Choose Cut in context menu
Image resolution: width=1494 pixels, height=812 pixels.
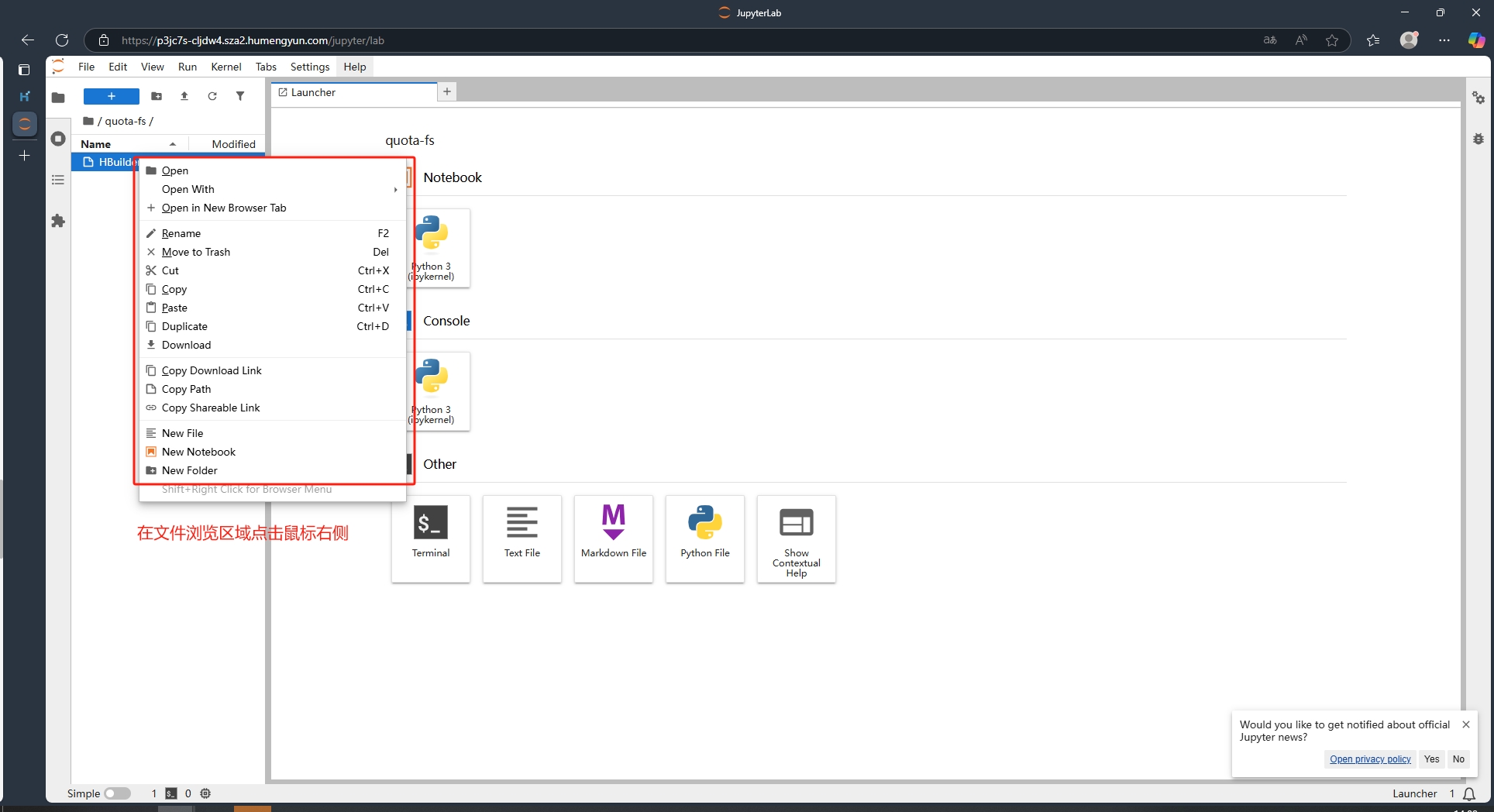[x=272, y=270]
